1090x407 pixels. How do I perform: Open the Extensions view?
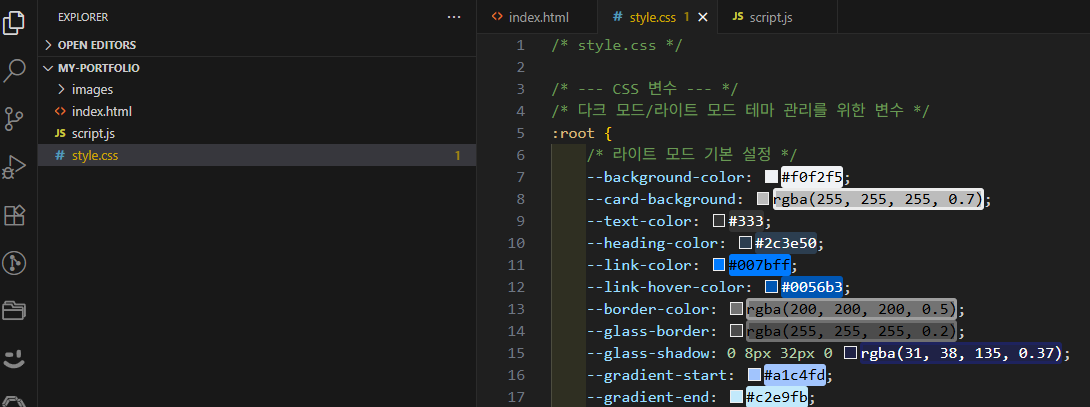coord(15,216)
